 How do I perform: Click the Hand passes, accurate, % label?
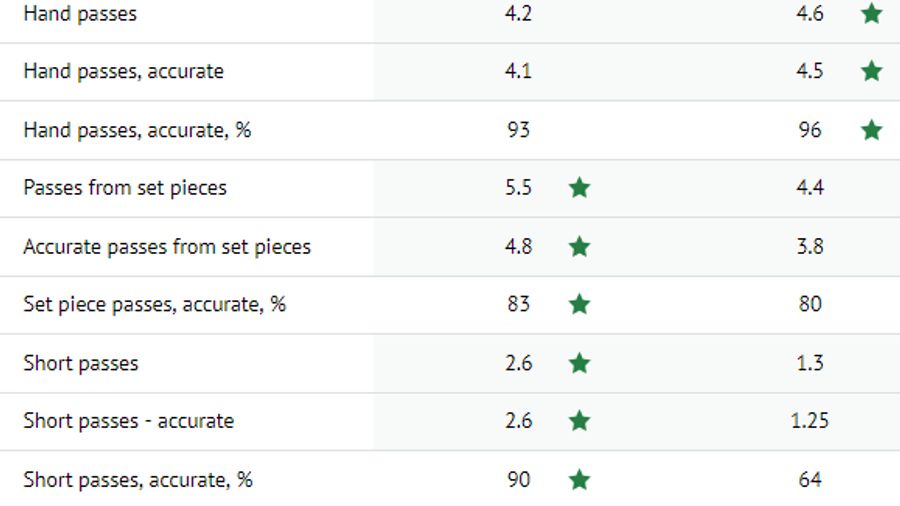tap(137, 130)
